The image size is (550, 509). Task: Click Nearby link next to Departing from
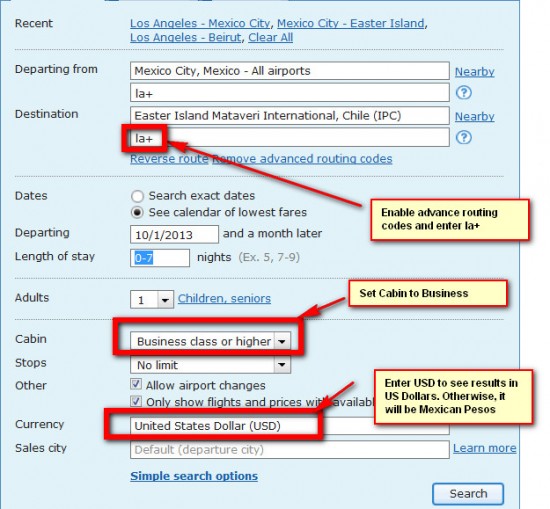pyautogui.click(x=475, y=72)
